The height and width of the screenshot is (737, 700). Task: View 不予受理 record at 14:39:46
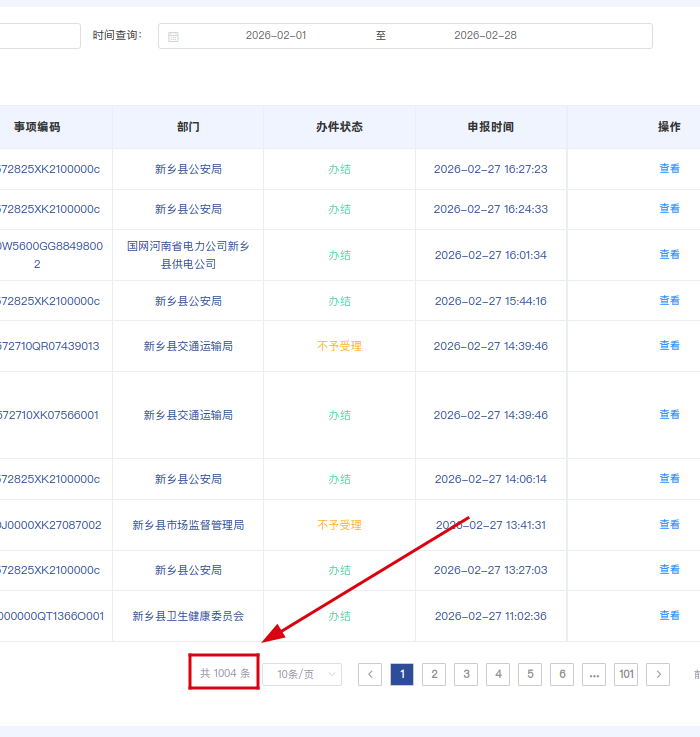pos(669,345)
